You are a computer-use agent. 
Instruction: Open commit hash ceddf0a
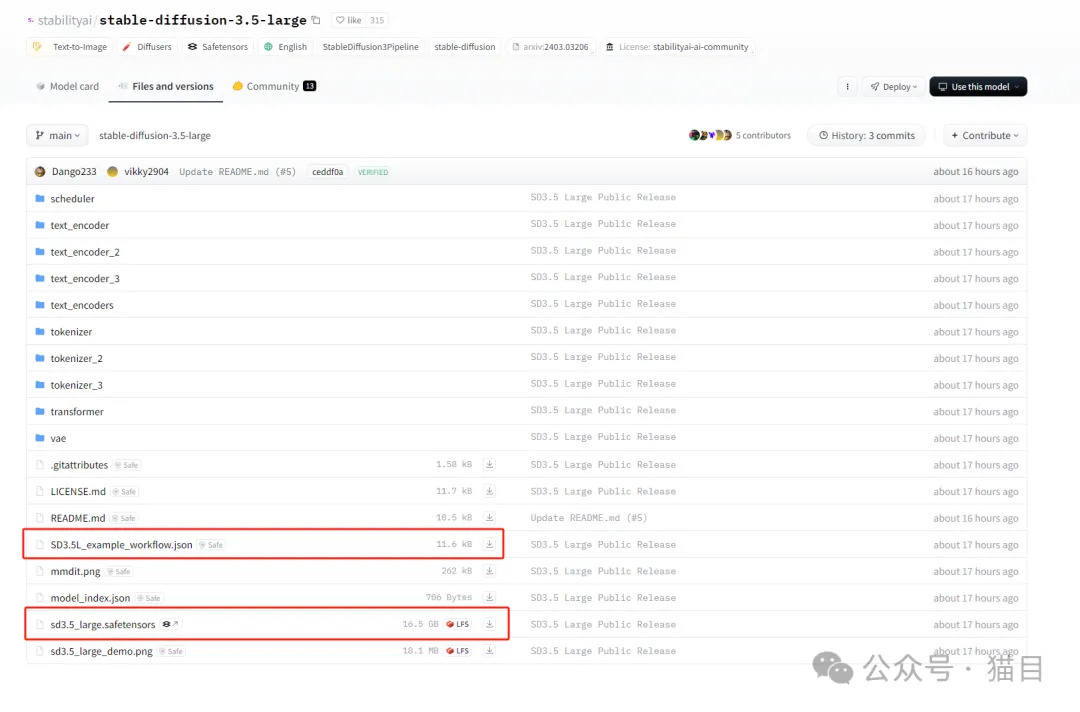(327, 171)
